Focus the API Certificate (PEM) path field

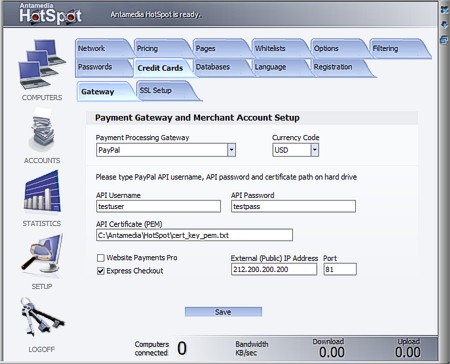(x=194, y=235)
